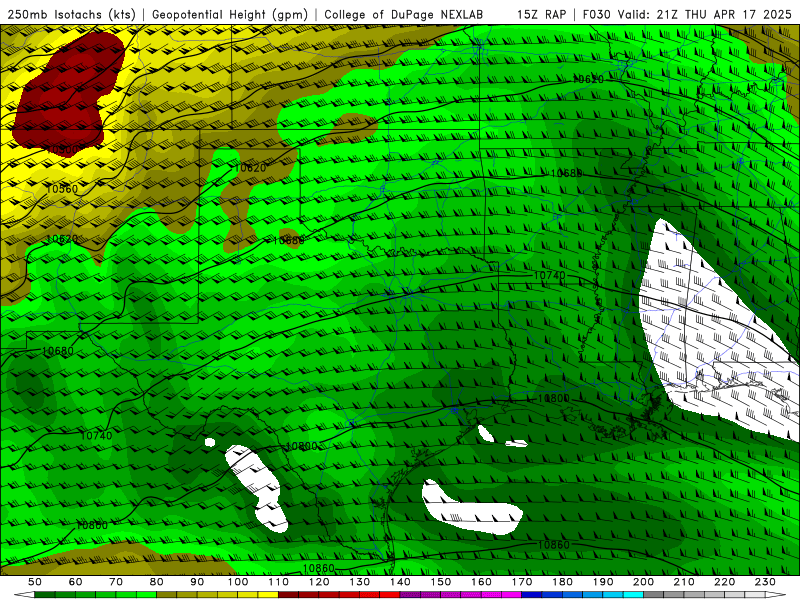800x600 pixels.
Task: Click the color bar value 170
Action: [522, 582]
